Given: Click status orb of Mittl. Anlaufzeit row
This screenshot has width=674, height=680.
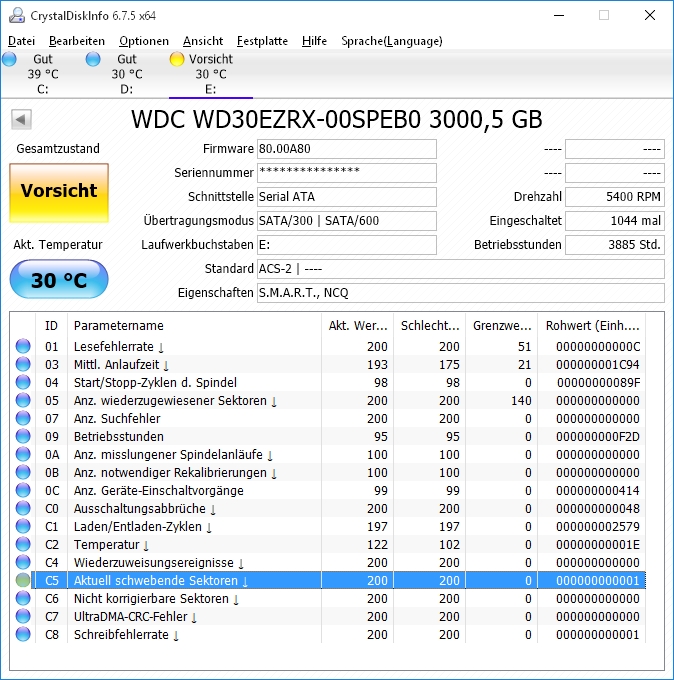Looking at the screenshot, I should tap(23, 364).
